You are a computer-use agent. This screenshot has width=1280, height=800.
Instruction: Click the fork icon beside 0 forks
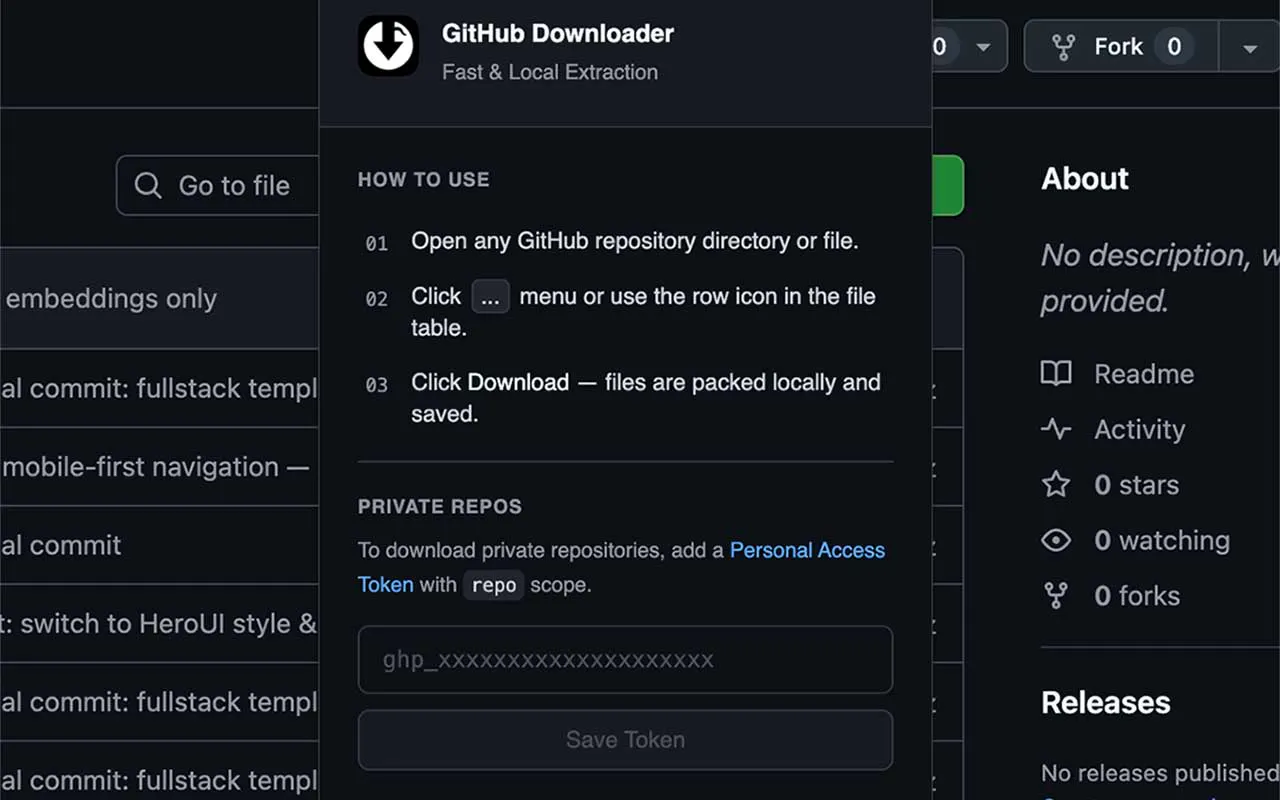[x=1056, y=596]
